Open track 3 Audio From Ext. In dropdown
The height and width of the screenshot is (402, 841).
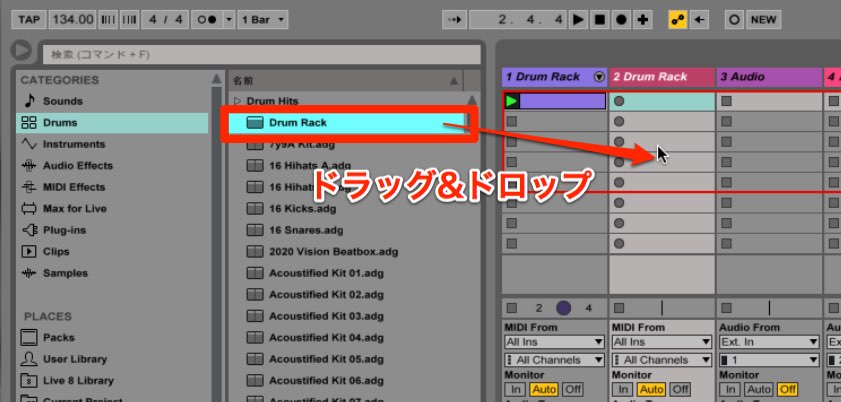coord(769,342)
